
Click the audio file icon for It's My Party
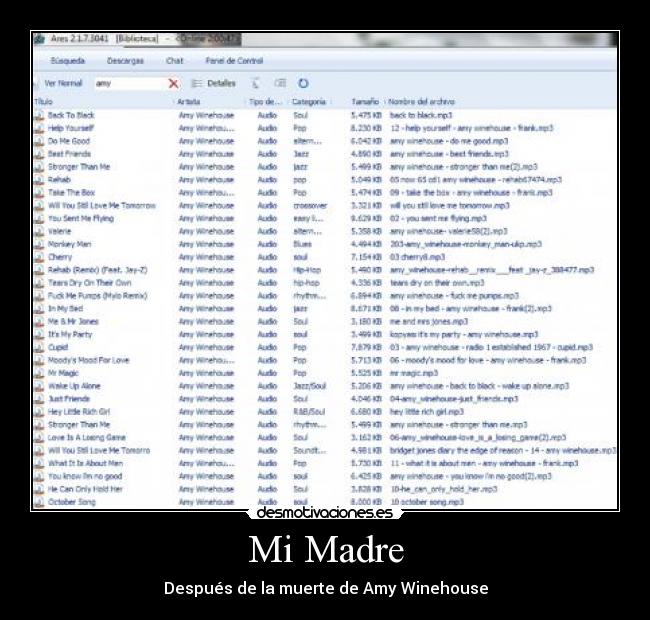[x=39, y=335]
